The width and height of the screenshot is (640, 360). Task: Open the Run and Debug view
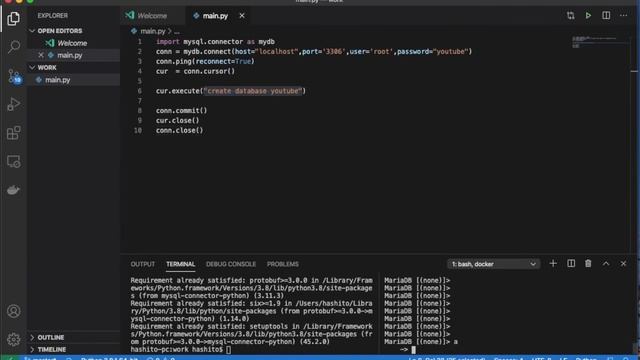tap(13, 104)
